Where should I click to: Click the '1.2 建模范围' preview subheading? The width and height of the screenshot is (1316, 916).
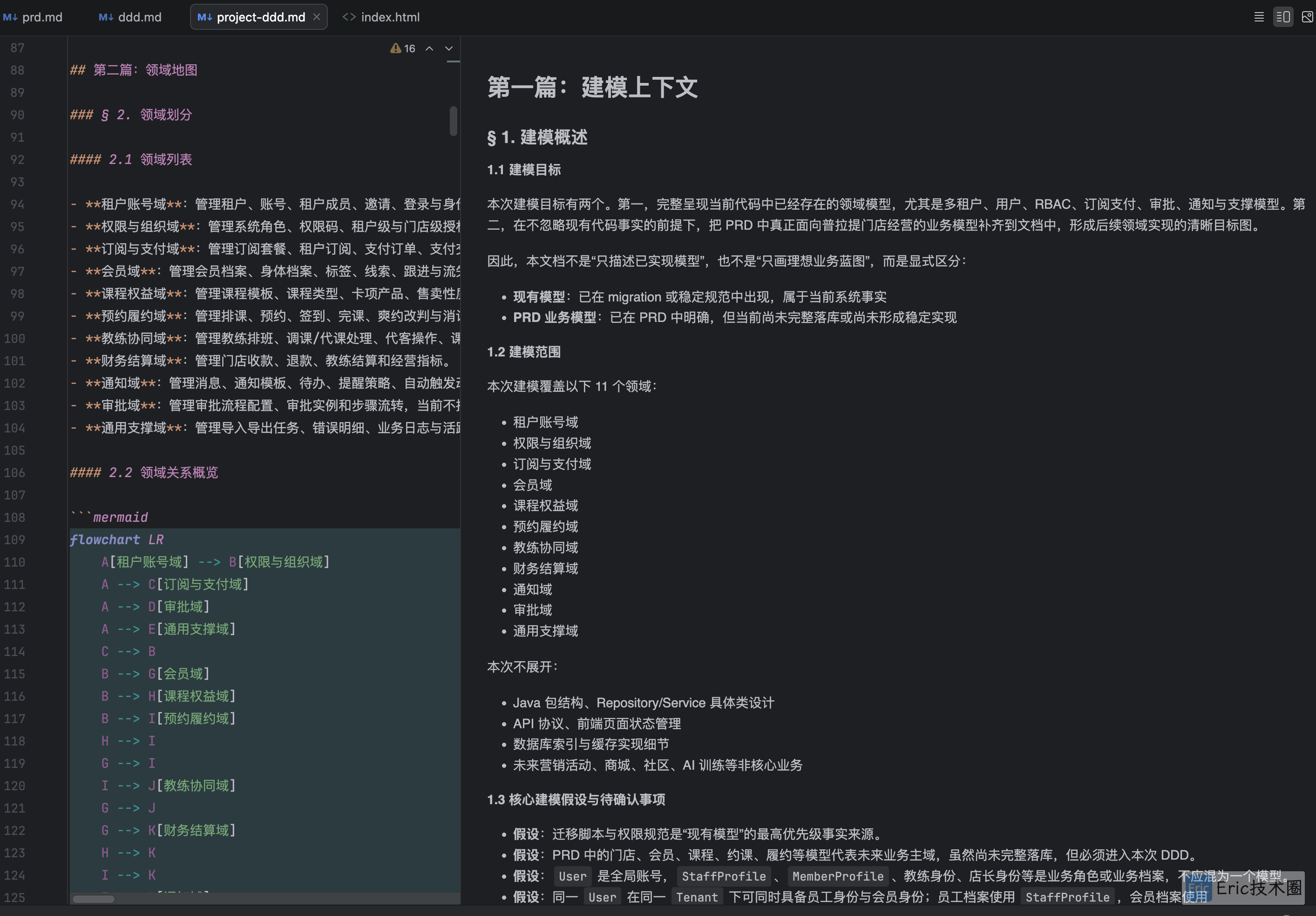pyautogui.click(x=524, y=352)
